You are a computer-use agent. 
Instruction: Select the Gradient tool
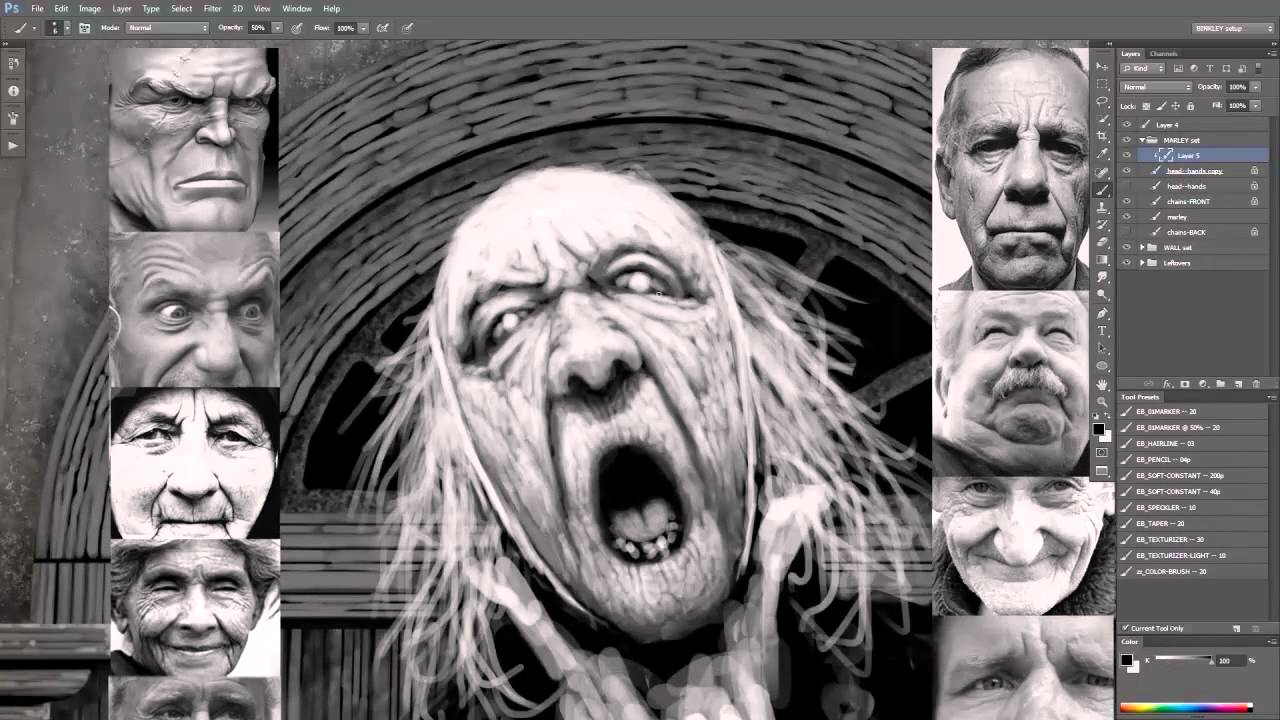point(1102,260)
